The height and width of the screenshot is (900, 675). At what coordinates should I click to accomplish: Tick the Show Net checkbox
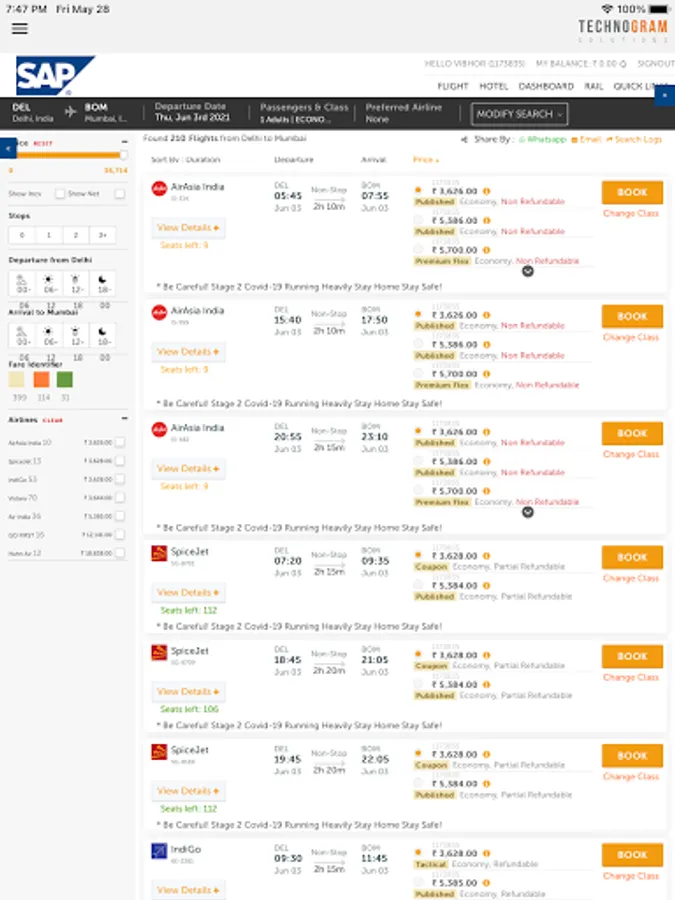point(119,194)
